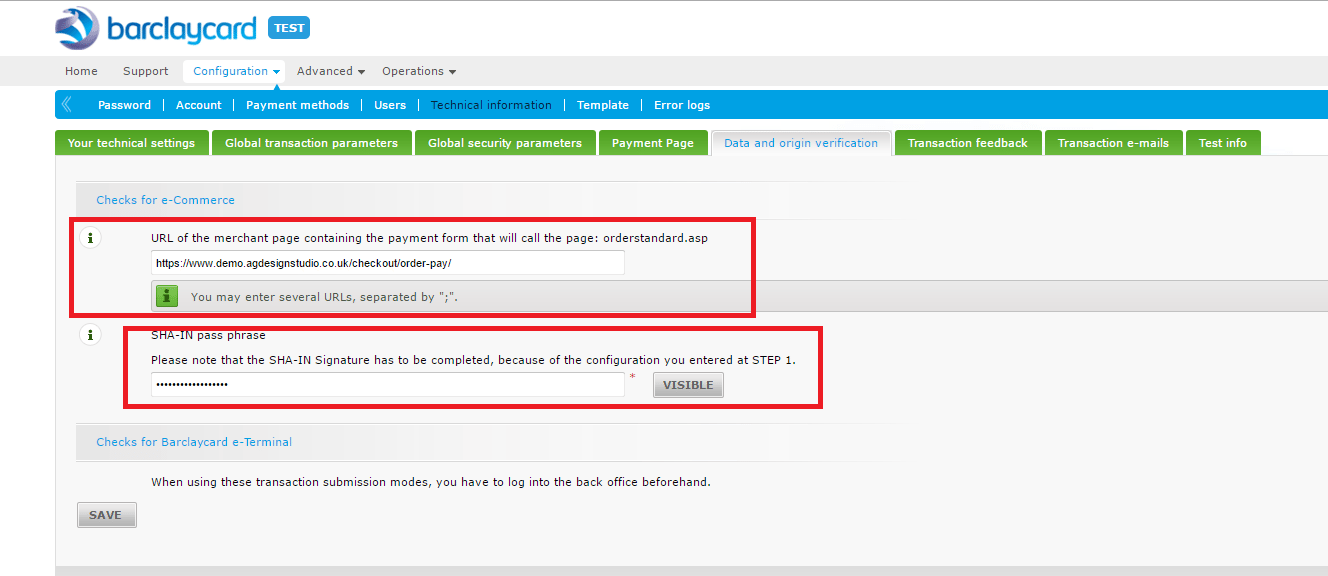
Task: Select Data and origin verification tab
Action: [801, 143]
